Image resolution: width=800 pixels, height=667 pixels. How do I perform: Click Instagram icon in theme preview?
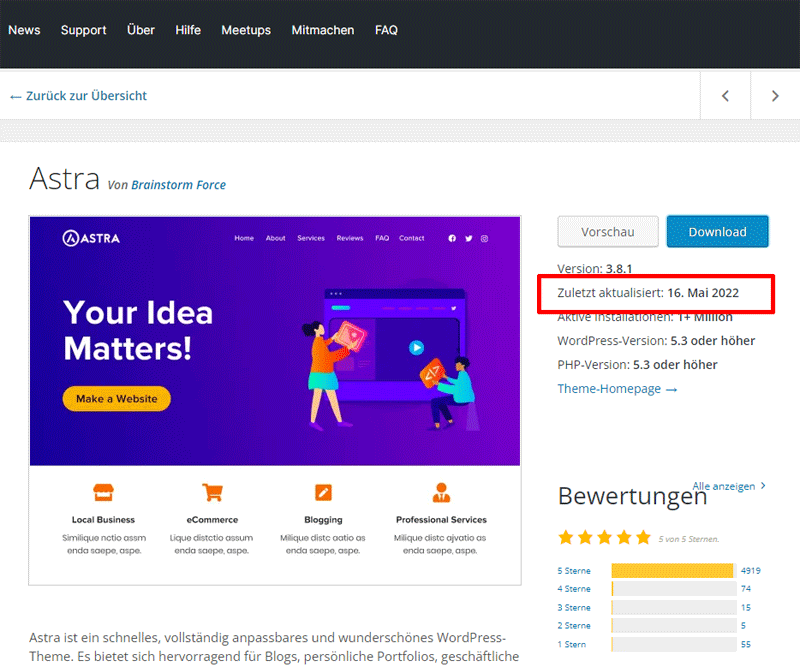[484, 238]
